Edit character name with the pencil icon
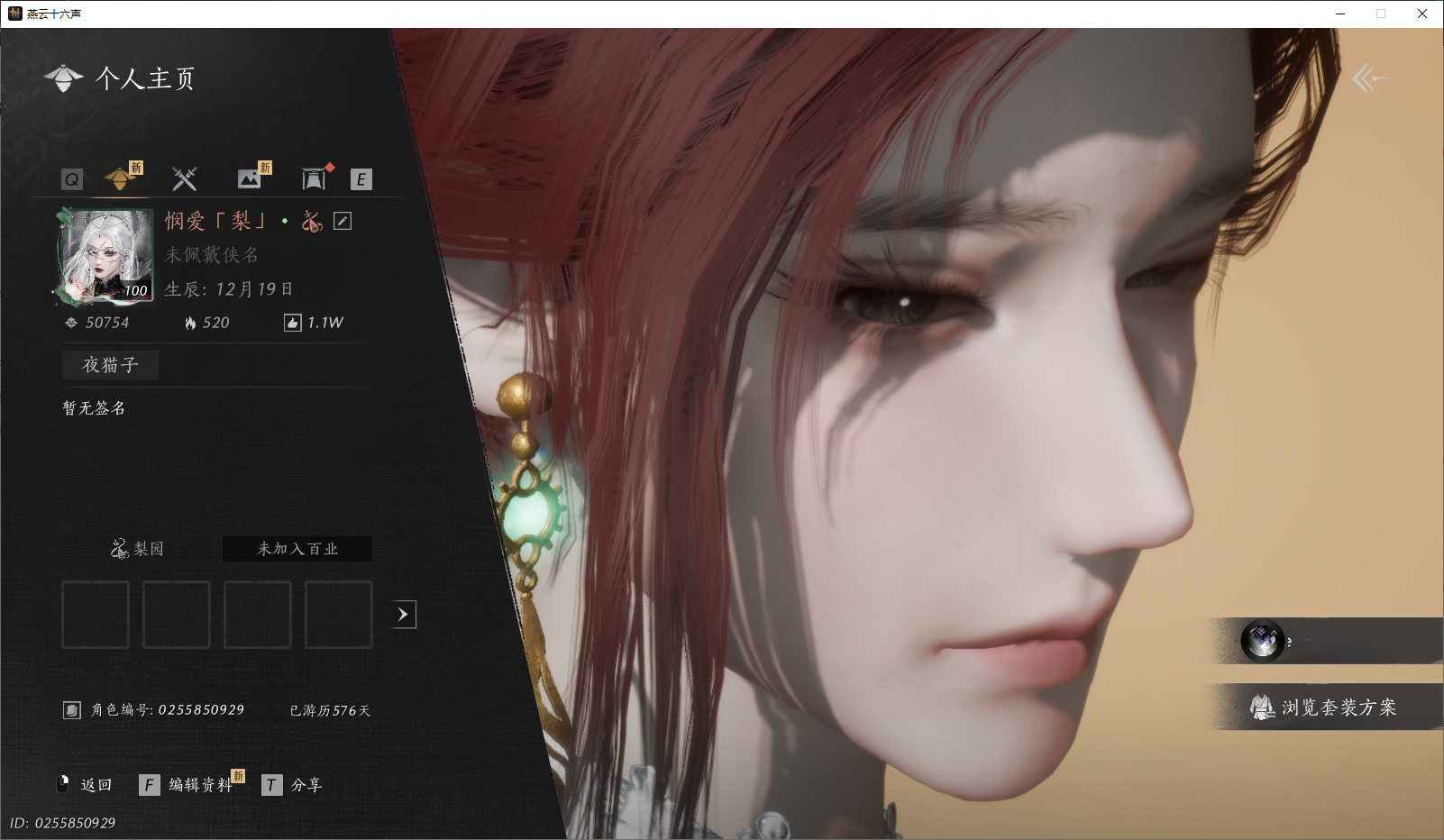This screenshot has height=840, width=1444. click(343, 221)
